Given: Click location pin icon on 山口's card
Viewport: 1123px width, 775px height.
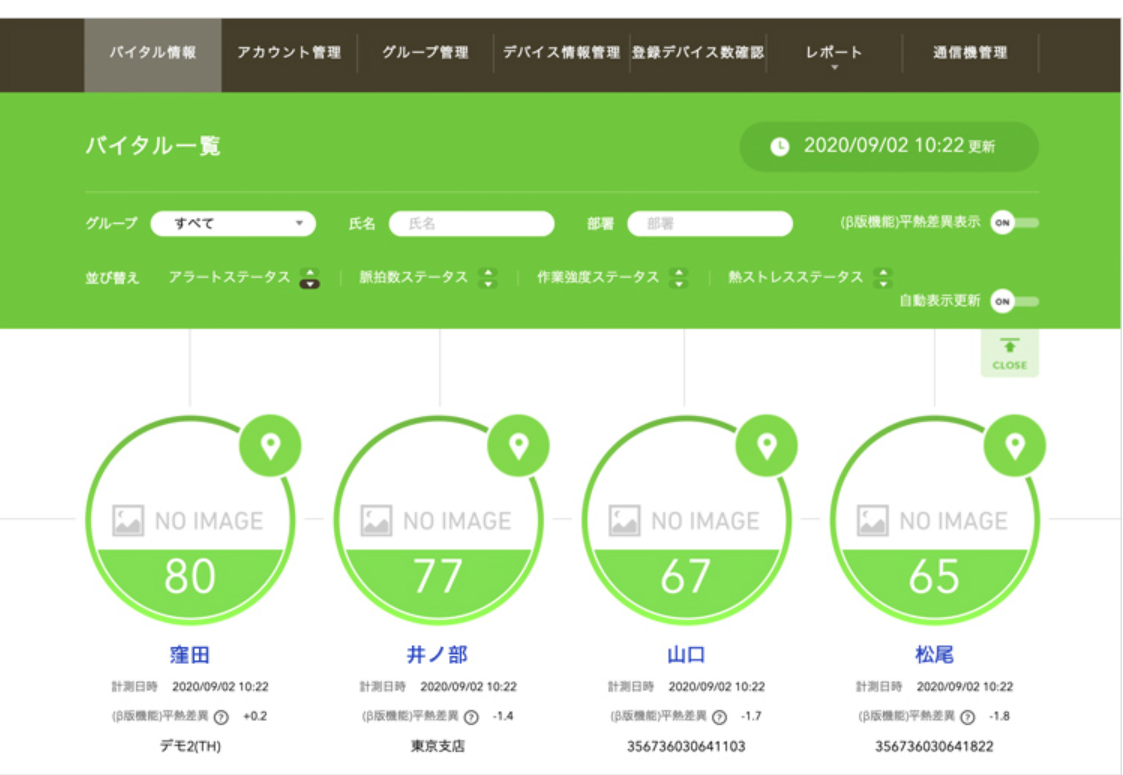Looking at the screenshot, I should [766, 446].
